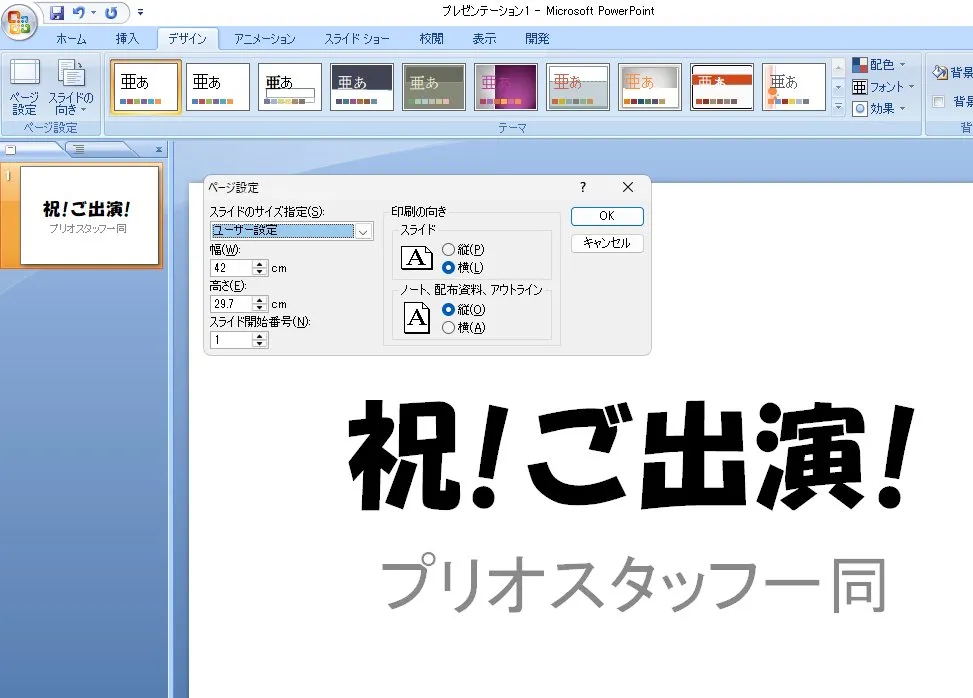973x698 pixels.
Task: Click the 幅 width input field
Action: coord(231,267)
